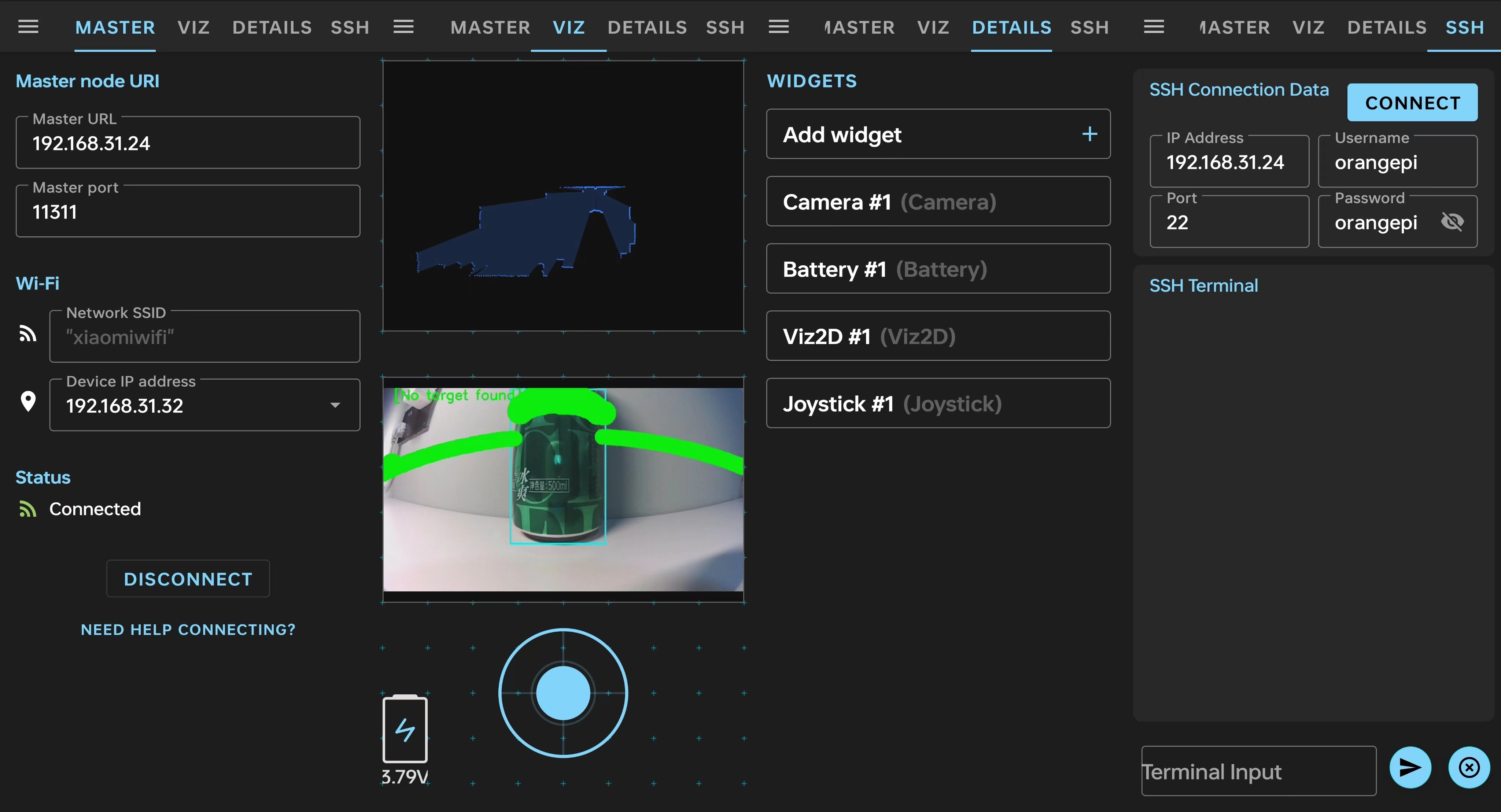Screen dimensions: 1501x812
Task: Click the SSH CONNECT button
Action: click(1412, 103)
